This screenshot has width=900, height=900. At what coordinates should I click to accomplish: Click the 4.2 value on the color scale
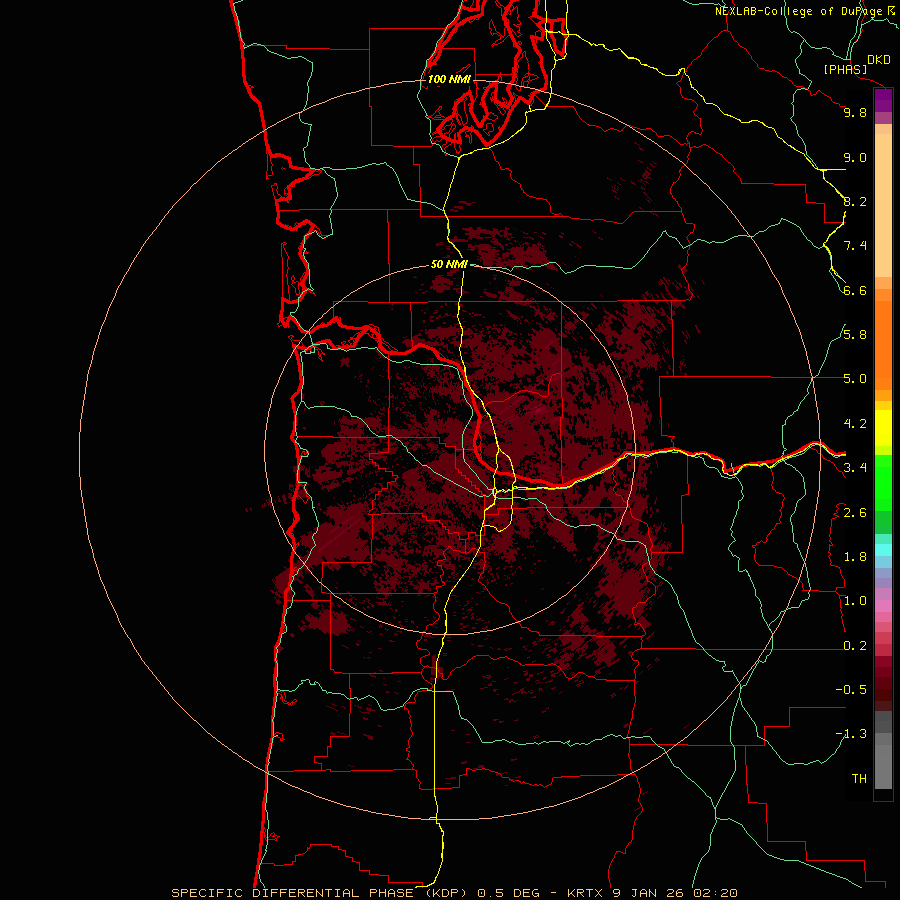[x=855, y=423]
